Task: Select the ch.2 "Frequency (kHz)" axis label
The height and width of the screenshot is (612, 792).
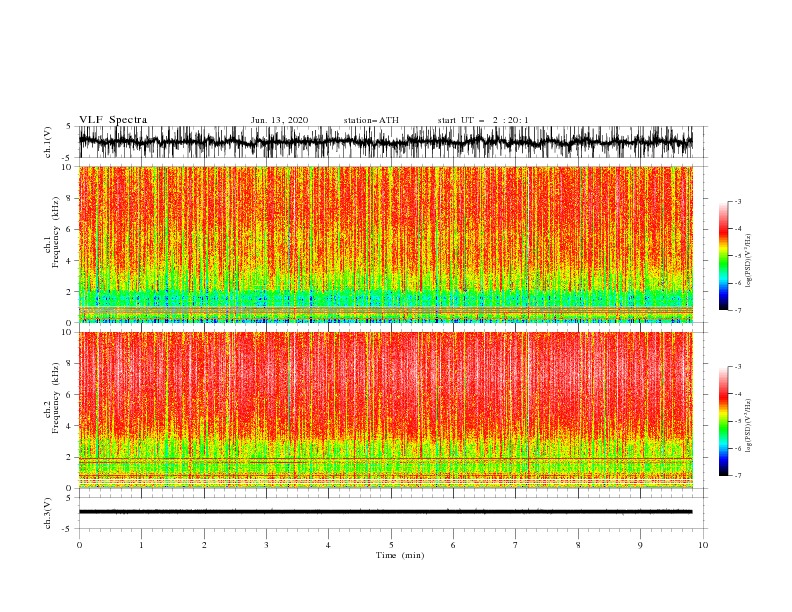Action: pos(56,398)
